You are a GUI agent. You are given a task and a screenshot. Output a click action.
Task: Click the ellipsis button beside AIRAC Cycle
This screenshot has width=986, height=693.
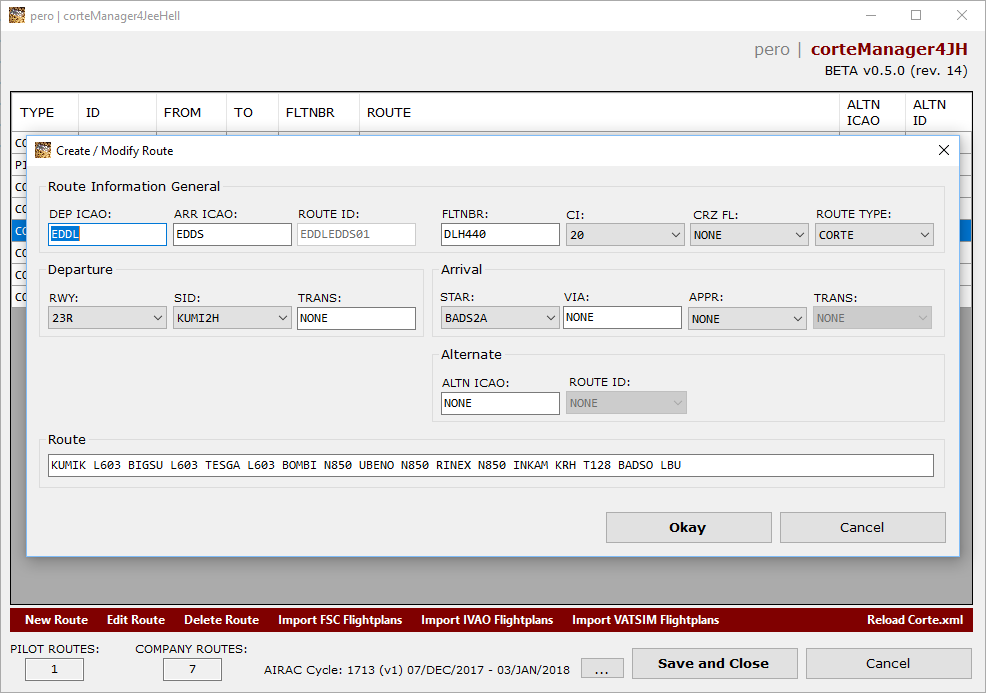(x=602, y=668)
